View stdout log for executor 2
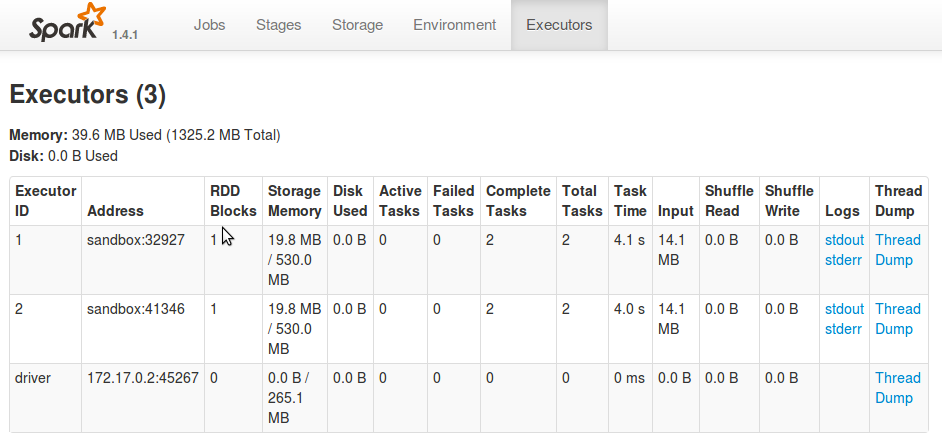The image size is (942, 440). coord(844,309)
